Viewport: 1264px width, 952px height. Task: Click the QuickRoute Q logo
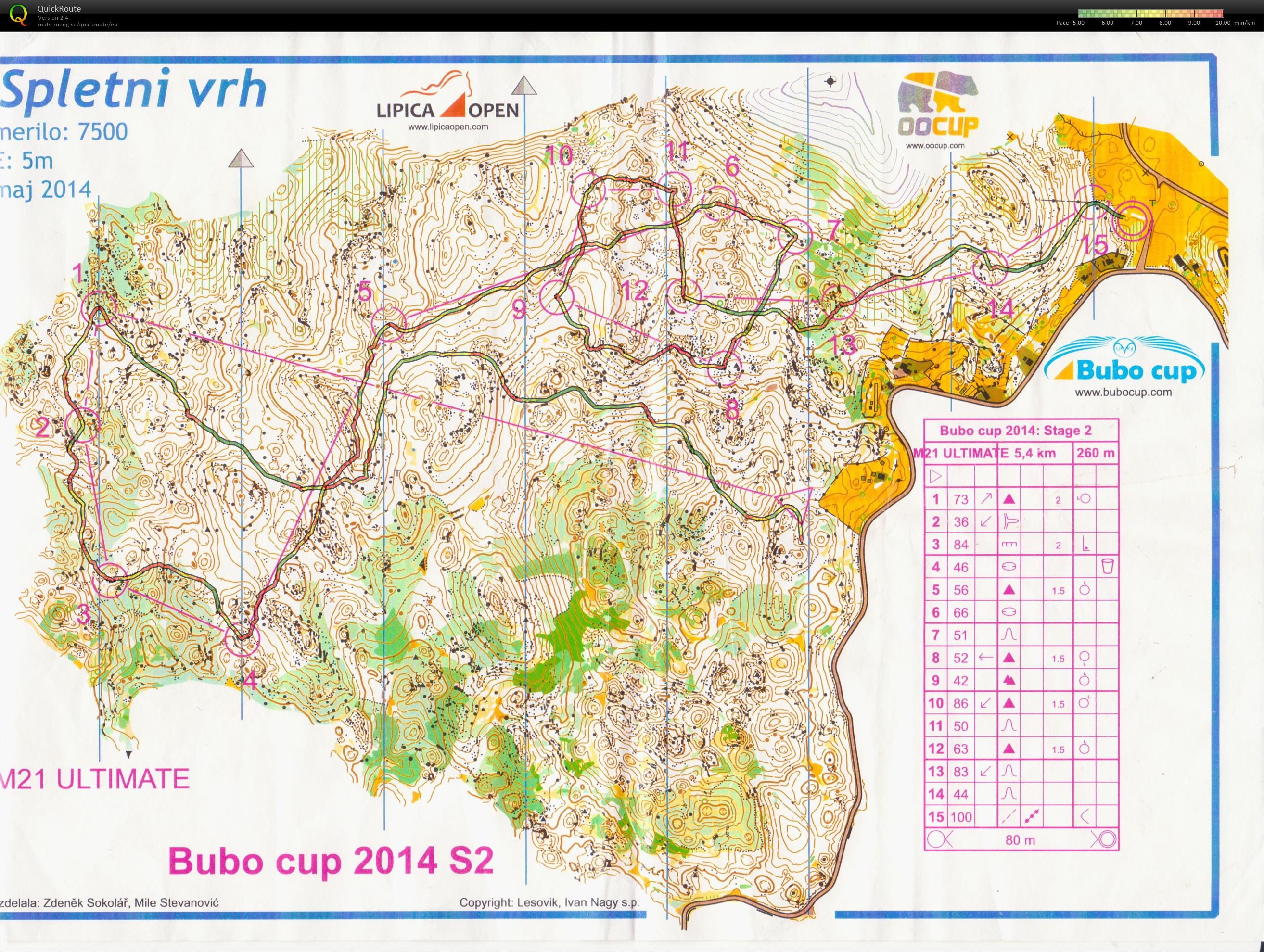coord(19,14)
